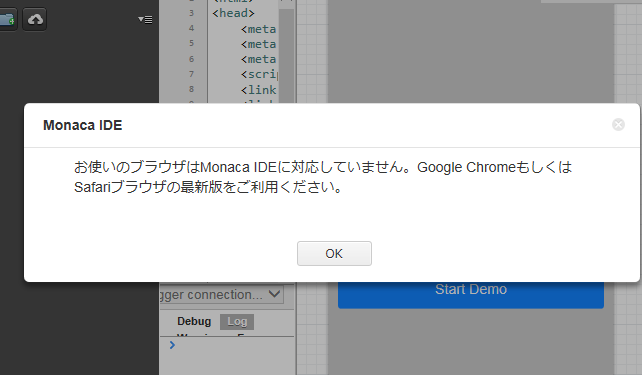Click the console prompt arrow
The width and height of the screenshot is (642, 375).
(x=172, y=345)
